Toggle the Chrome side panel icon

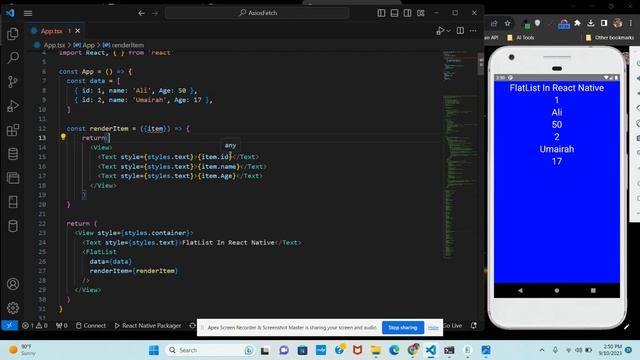(x=604, y=23)
